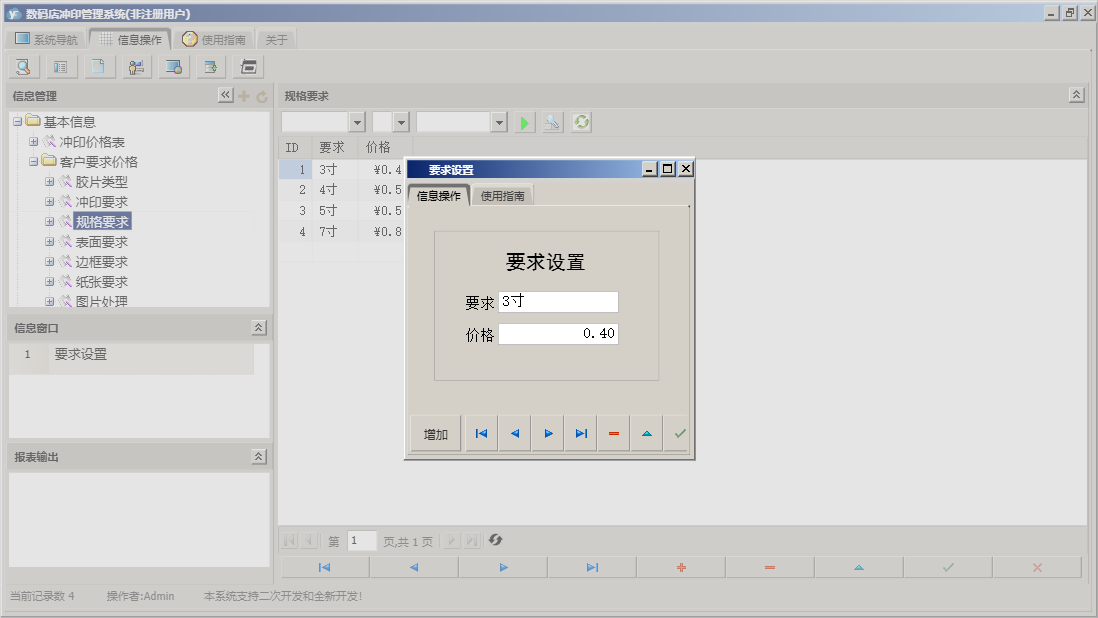Viewport: 1098px width, 618px height.
Task: Go to next record in 要求设置 dialog
Action: click(x=548, y=434)
